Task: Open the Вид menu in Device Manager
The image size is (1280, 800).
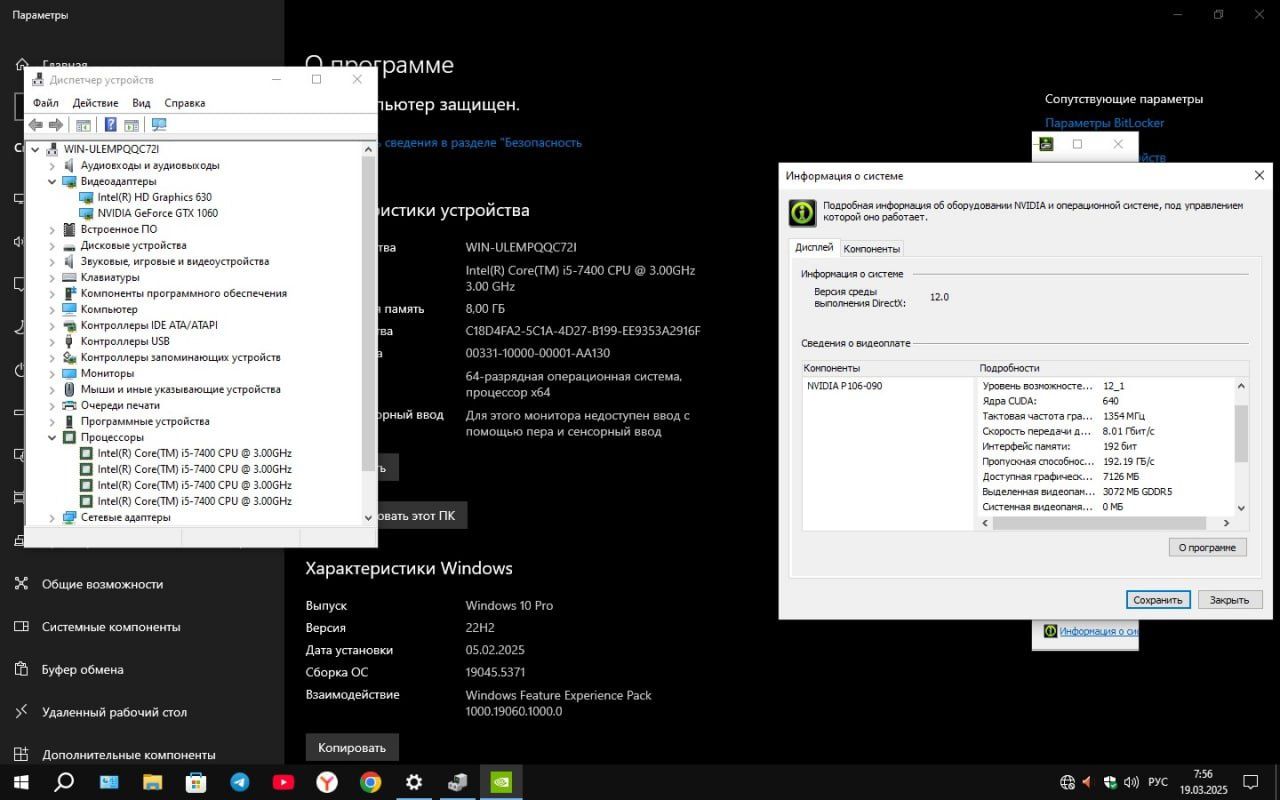Action: pos(141,103)
